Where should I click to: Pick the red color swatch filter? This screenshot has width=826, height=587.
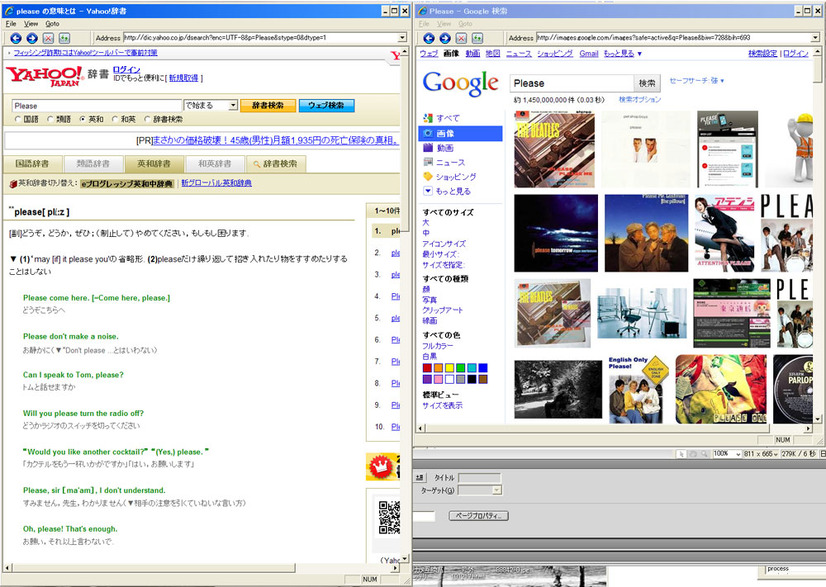click(x=427, y=368)
